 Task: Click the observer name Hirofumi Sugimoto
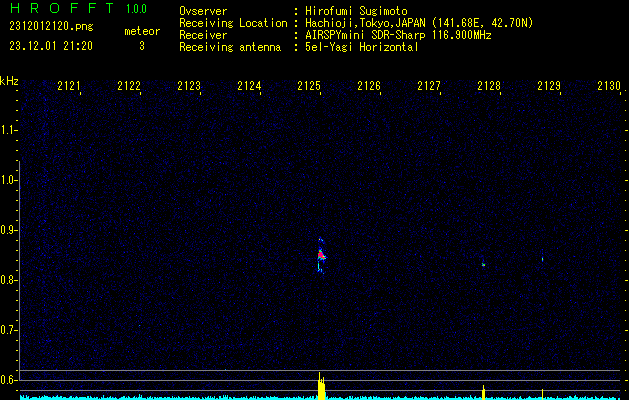356,11
